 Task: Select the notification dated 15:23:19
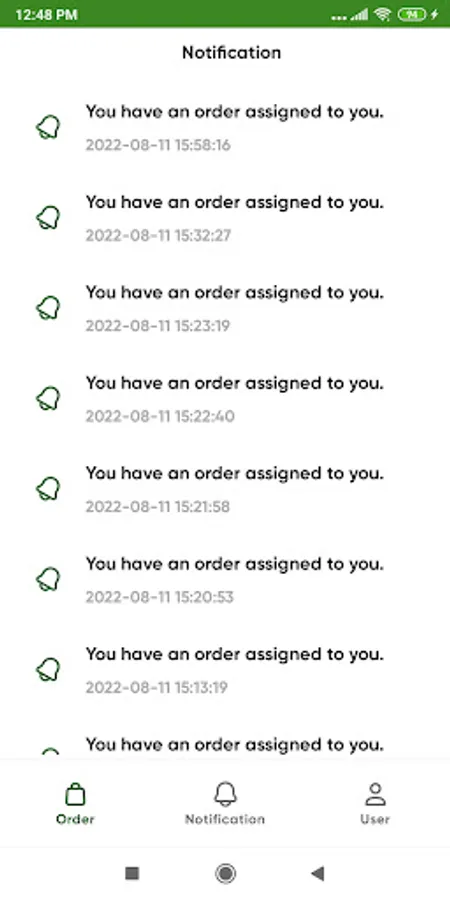[225, 308]
